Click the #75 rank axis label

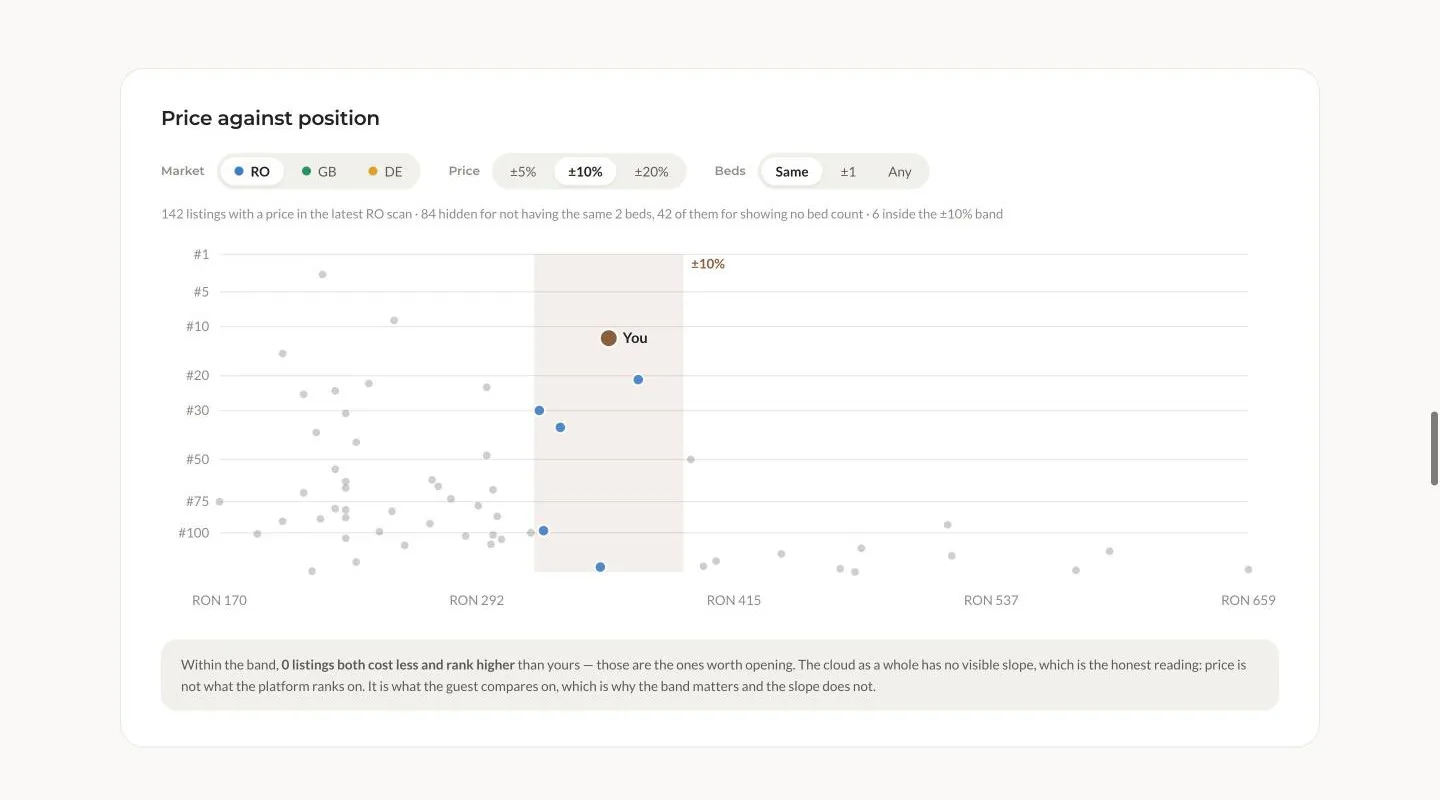pyautogui.click(x=198, y=501)
